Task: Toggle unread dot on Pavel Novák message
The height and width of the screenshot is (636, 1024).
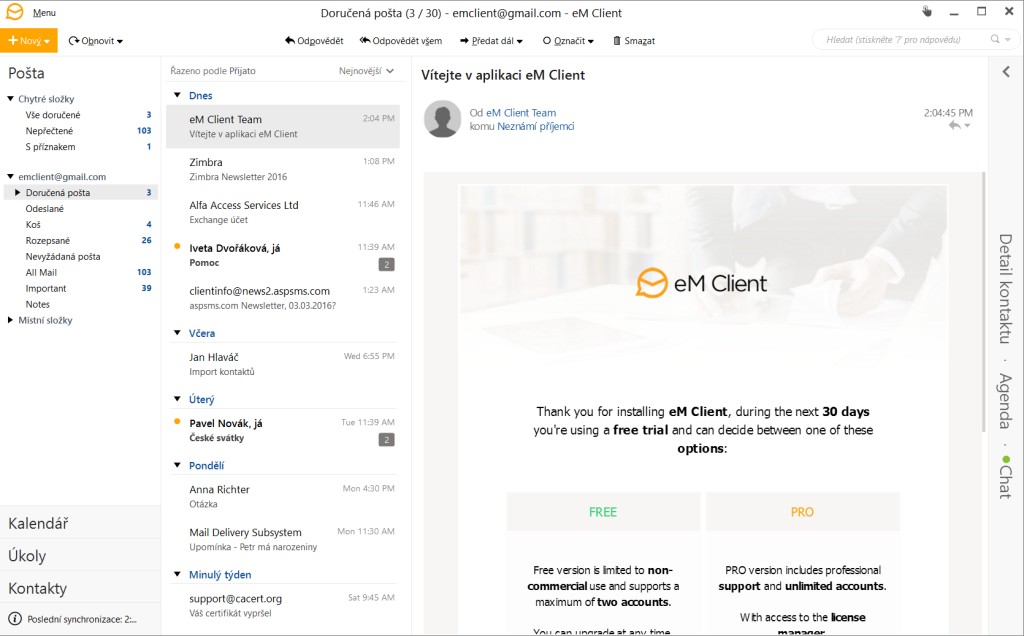Action: tap(177, 422)
